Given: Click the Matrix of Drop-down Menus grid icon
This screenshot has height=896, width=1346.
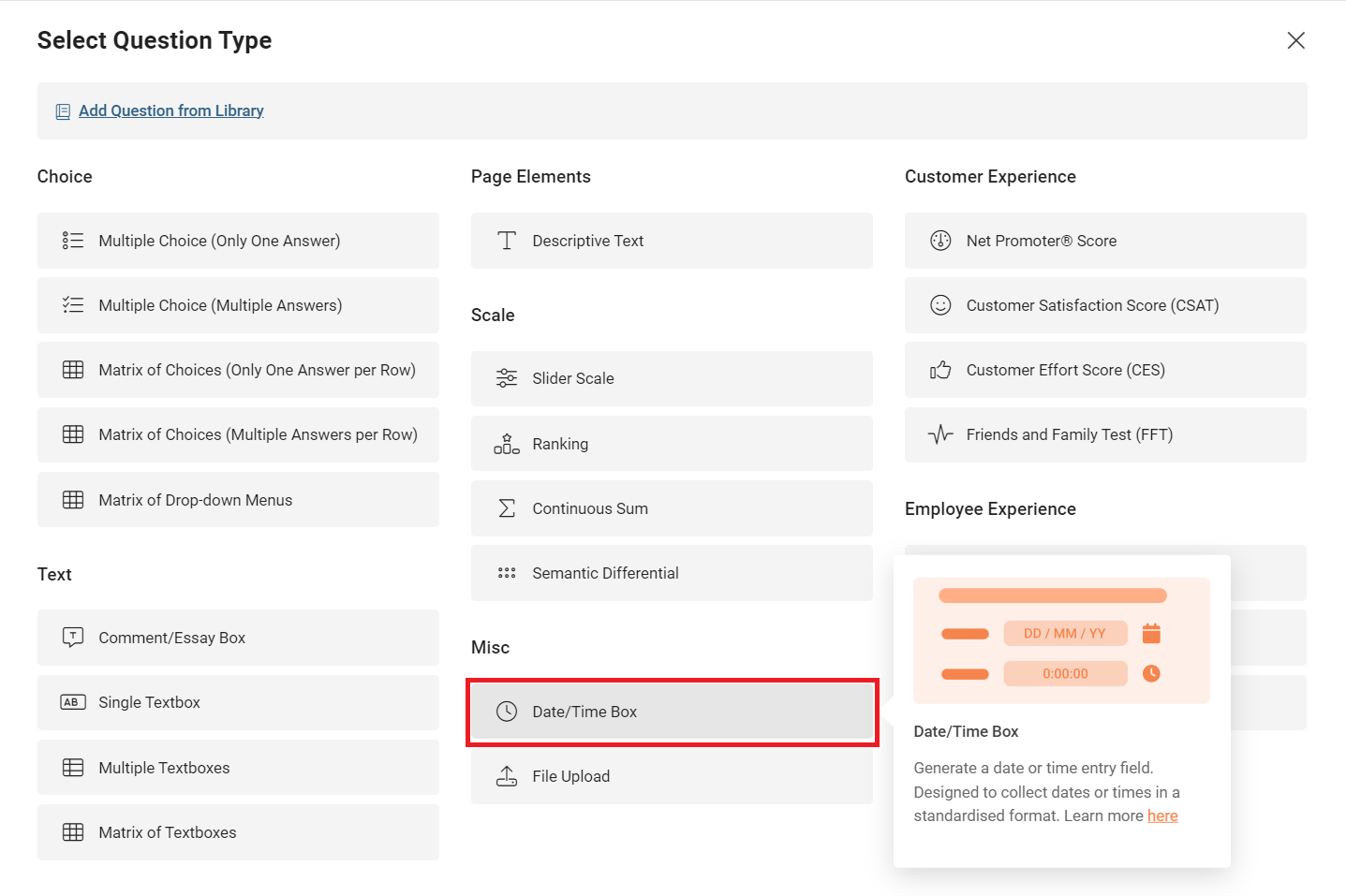Looking at the screenshot, I should 73,500.
